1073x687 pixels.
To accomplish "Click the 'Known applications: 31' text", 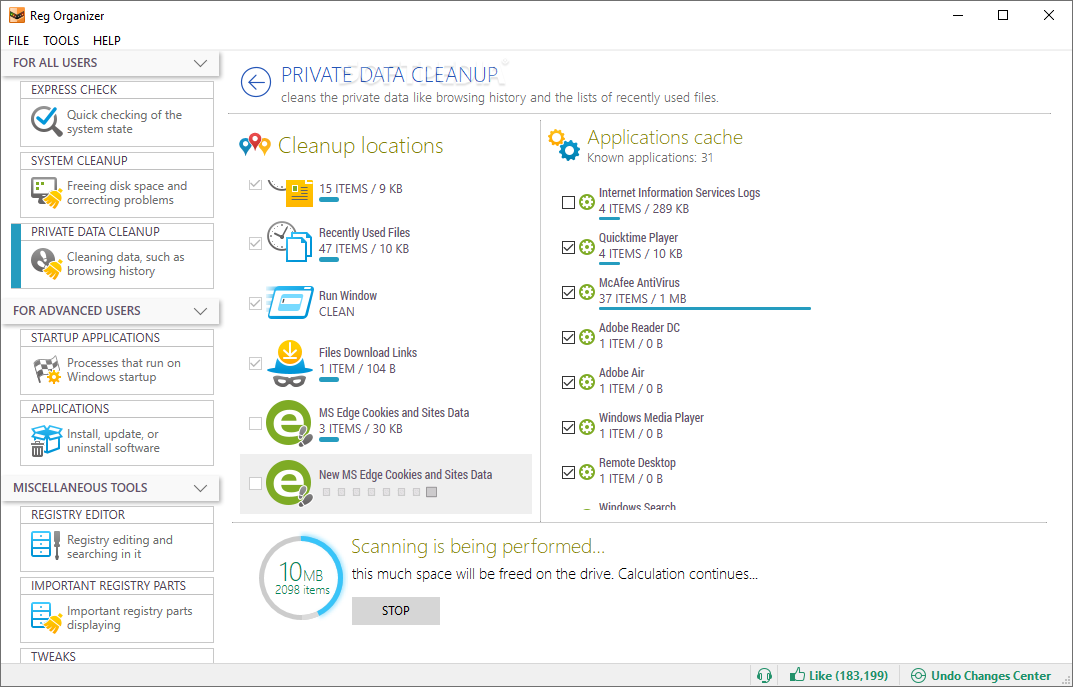I will (650, 158).
